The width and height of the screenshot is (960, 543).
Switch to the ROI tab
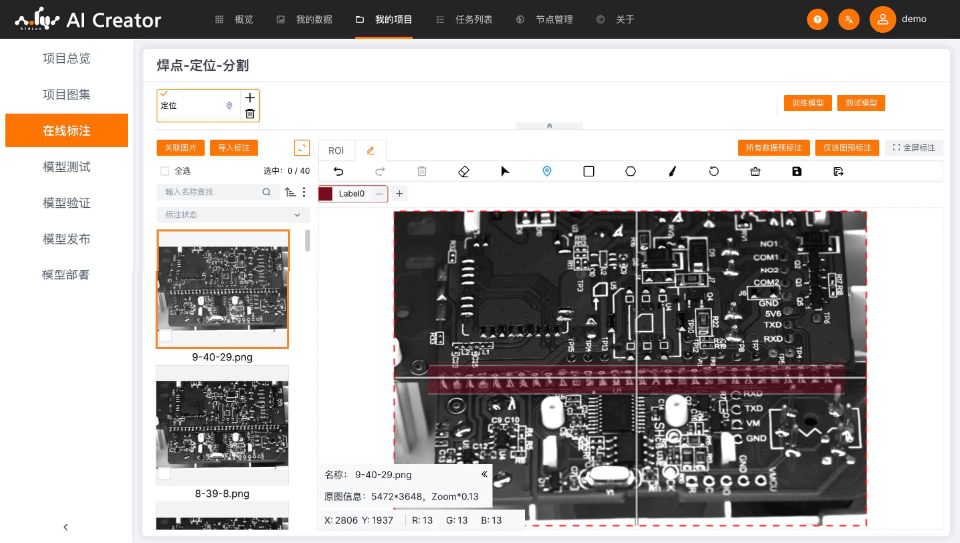pyautogui.click(x=336, y=150)
